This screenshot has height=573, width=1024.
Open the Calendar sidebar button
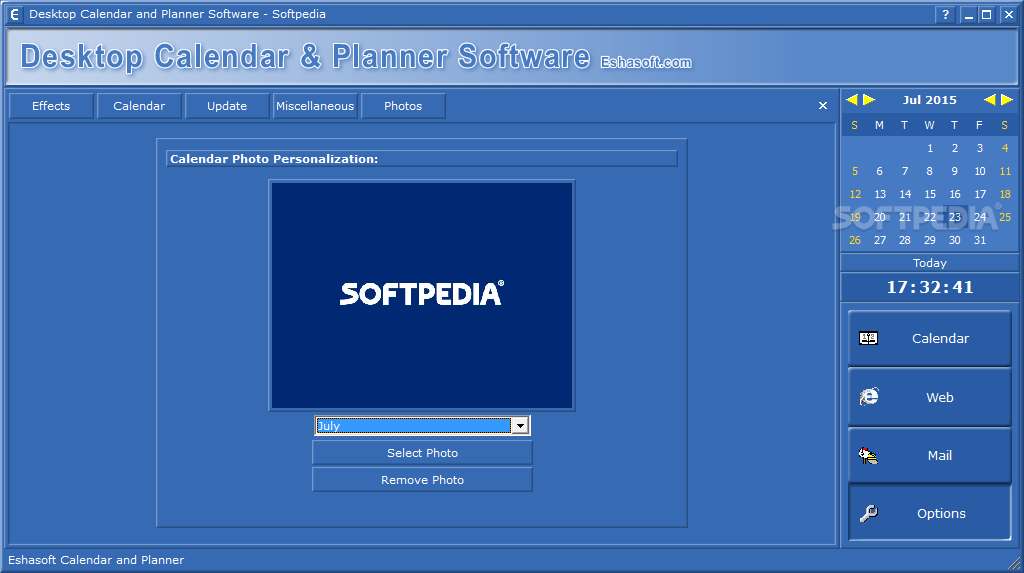929,338
